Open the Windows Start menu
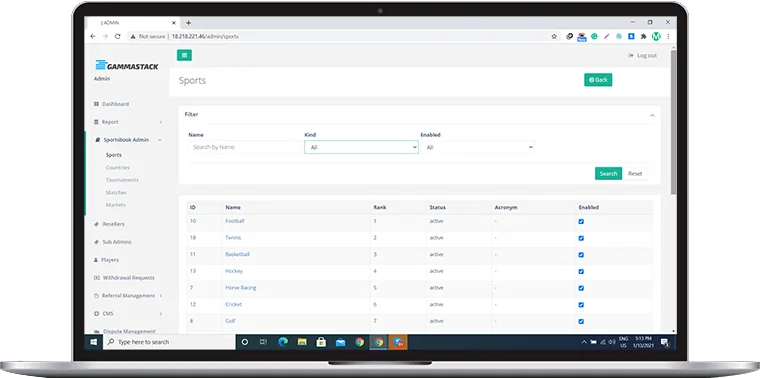Screen dimensions: 760x378 point(94,342)
